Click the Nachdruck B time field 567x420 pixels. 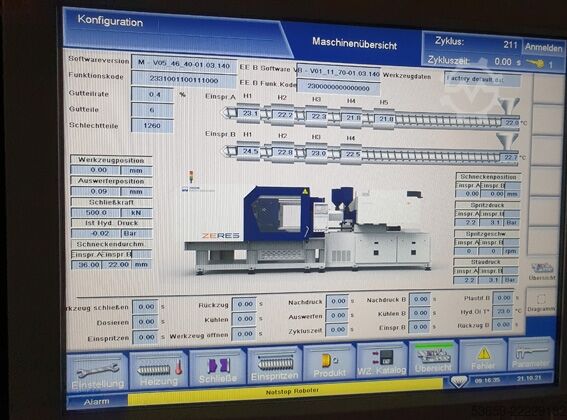pyautogui.click(x=420, y=299)
